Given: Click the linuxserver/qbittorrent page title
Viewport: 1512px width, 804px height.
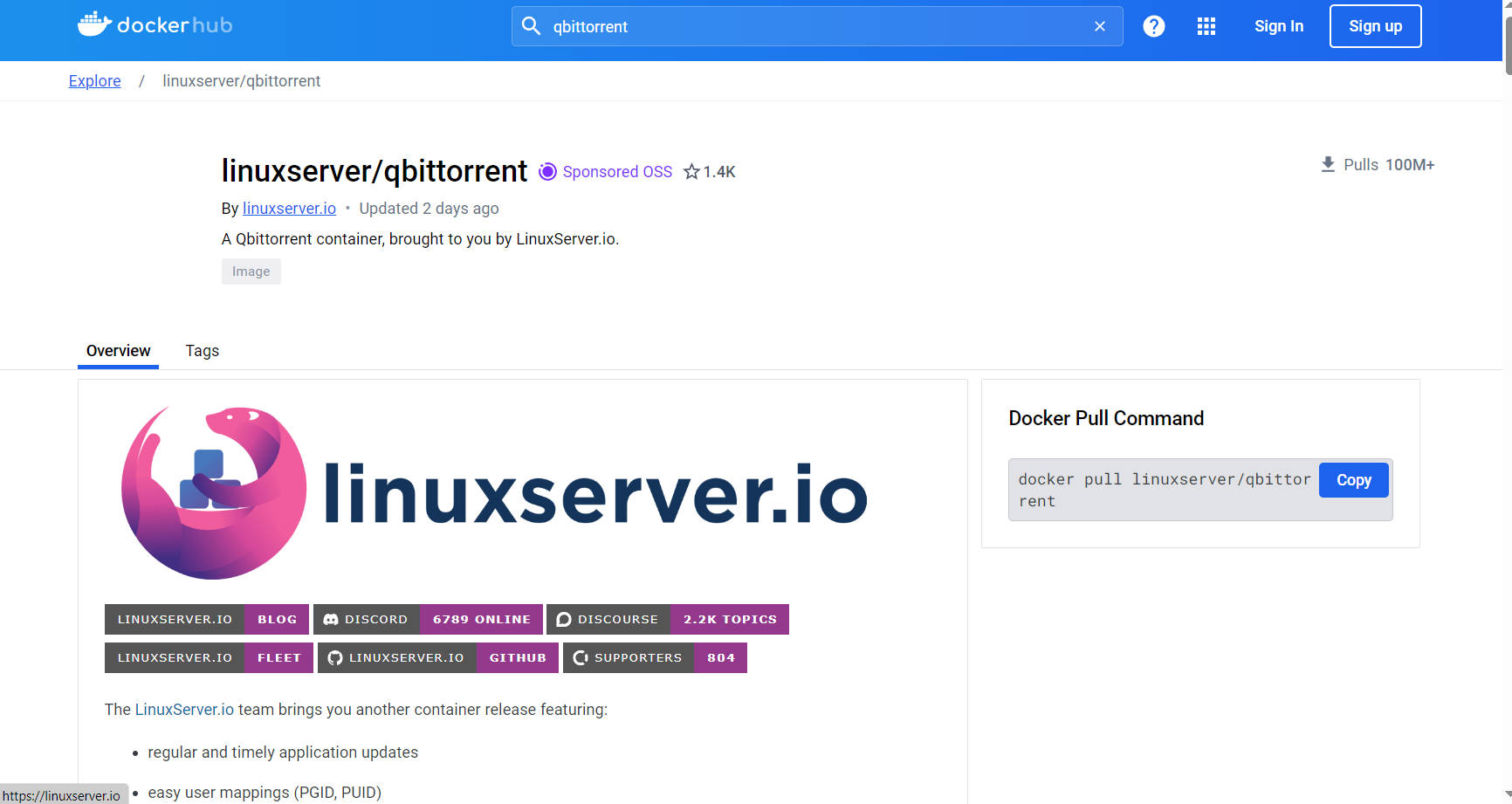Looking at the screenshot, I should 375,171.
